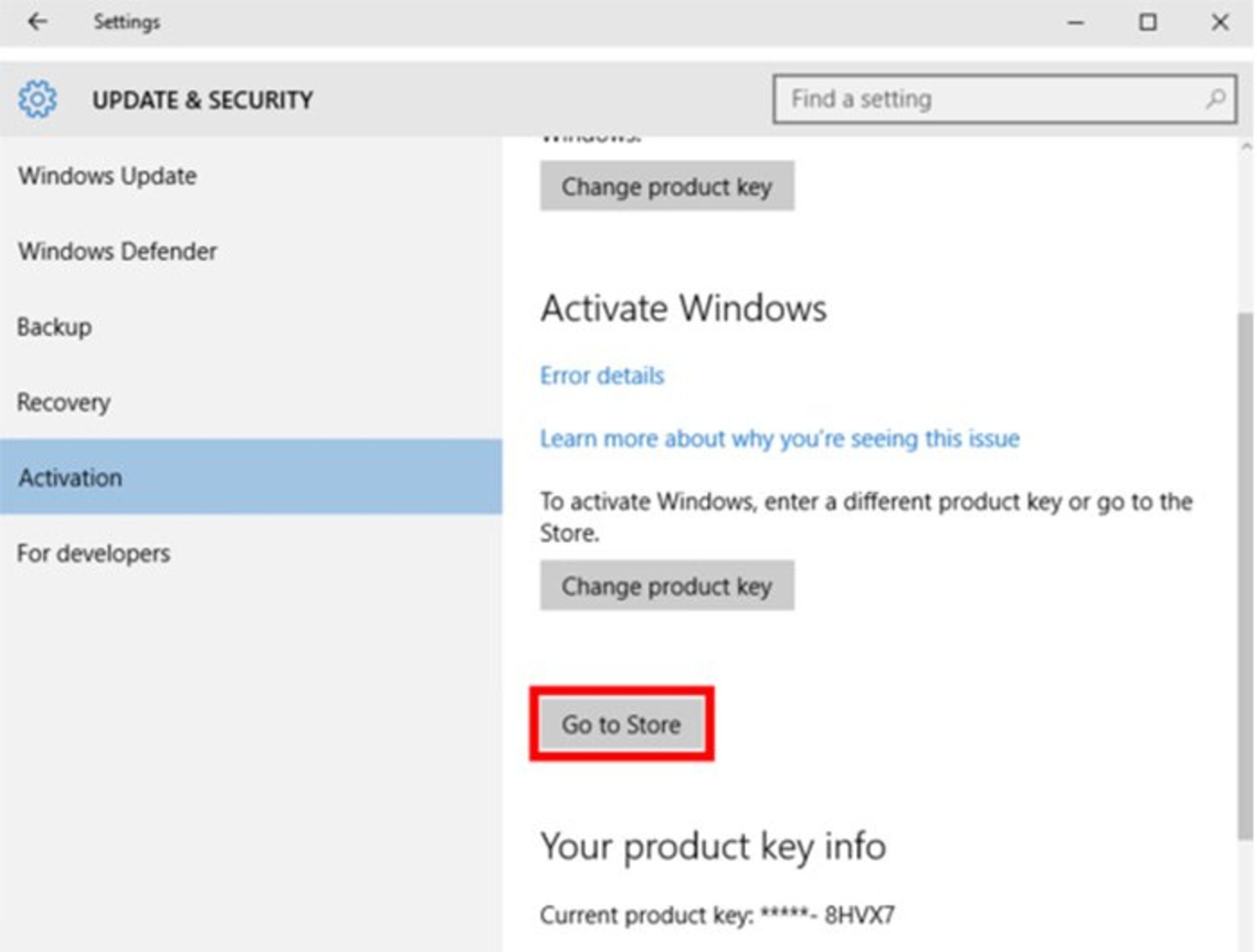This screenshot has height=952, width=1257.
Task: Click the search magnifier icon
Action: tap(1216, 99)
